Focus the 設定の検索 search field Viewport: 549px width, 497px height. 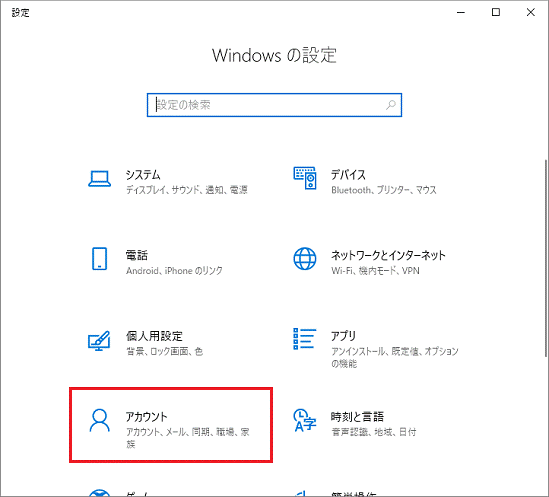click(x=274, y=105)
